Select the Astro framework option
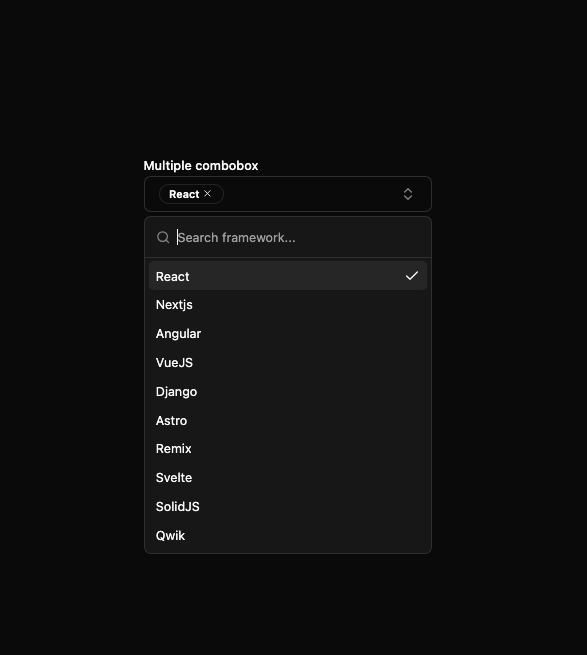 pyautogui.click(x=288, y=420)
